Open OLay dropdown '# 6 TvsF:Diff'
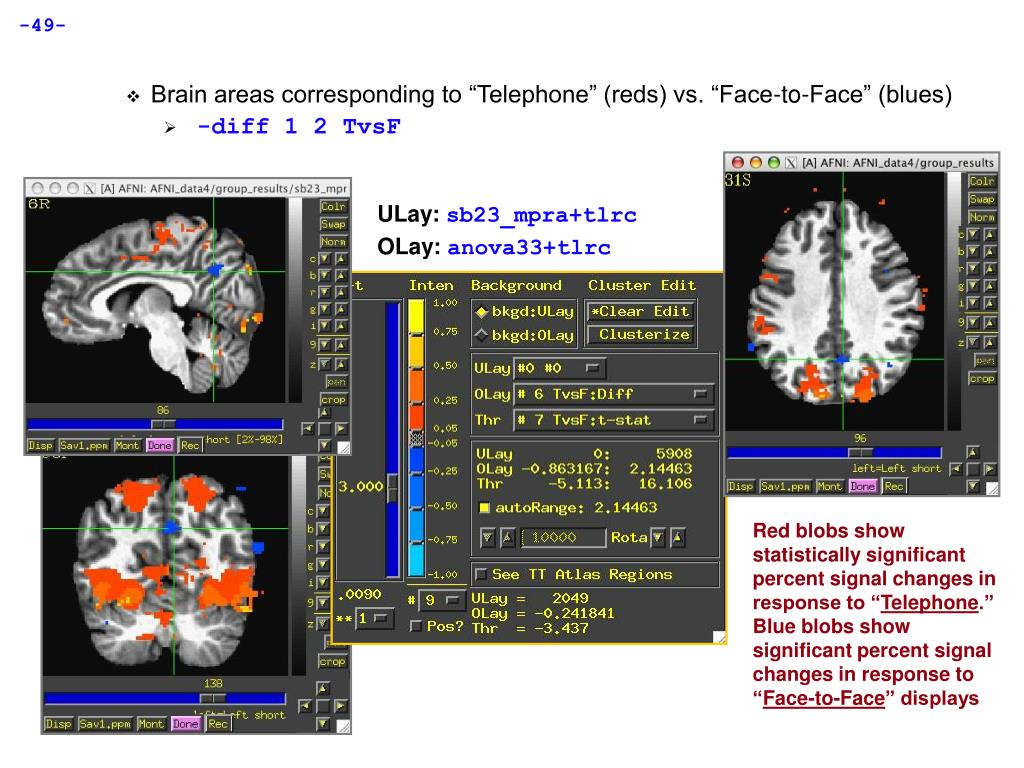The width and height of the screenshot is (1024, 768). pyautogui.click(x=613, y=394)
